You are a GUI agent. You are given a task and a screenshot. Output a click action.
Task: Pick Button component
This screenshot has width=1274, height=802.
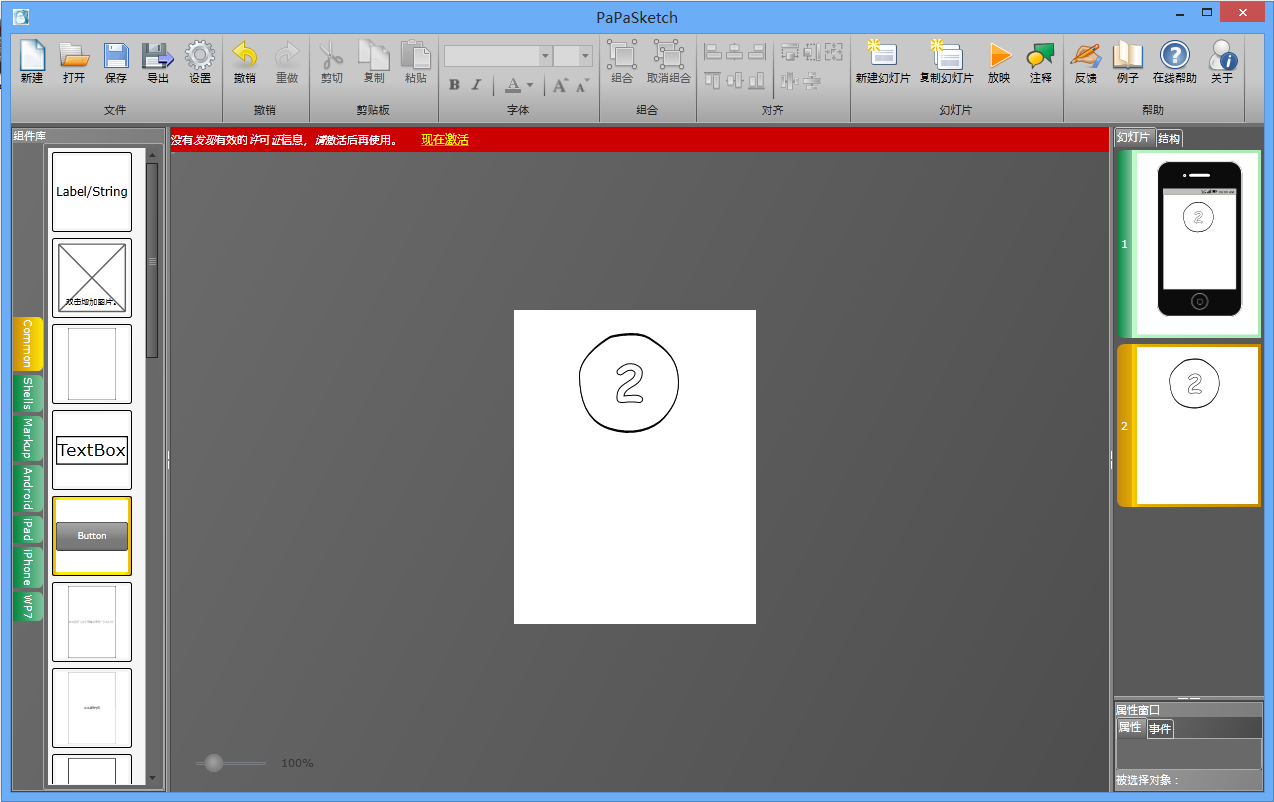coord(92,536)
